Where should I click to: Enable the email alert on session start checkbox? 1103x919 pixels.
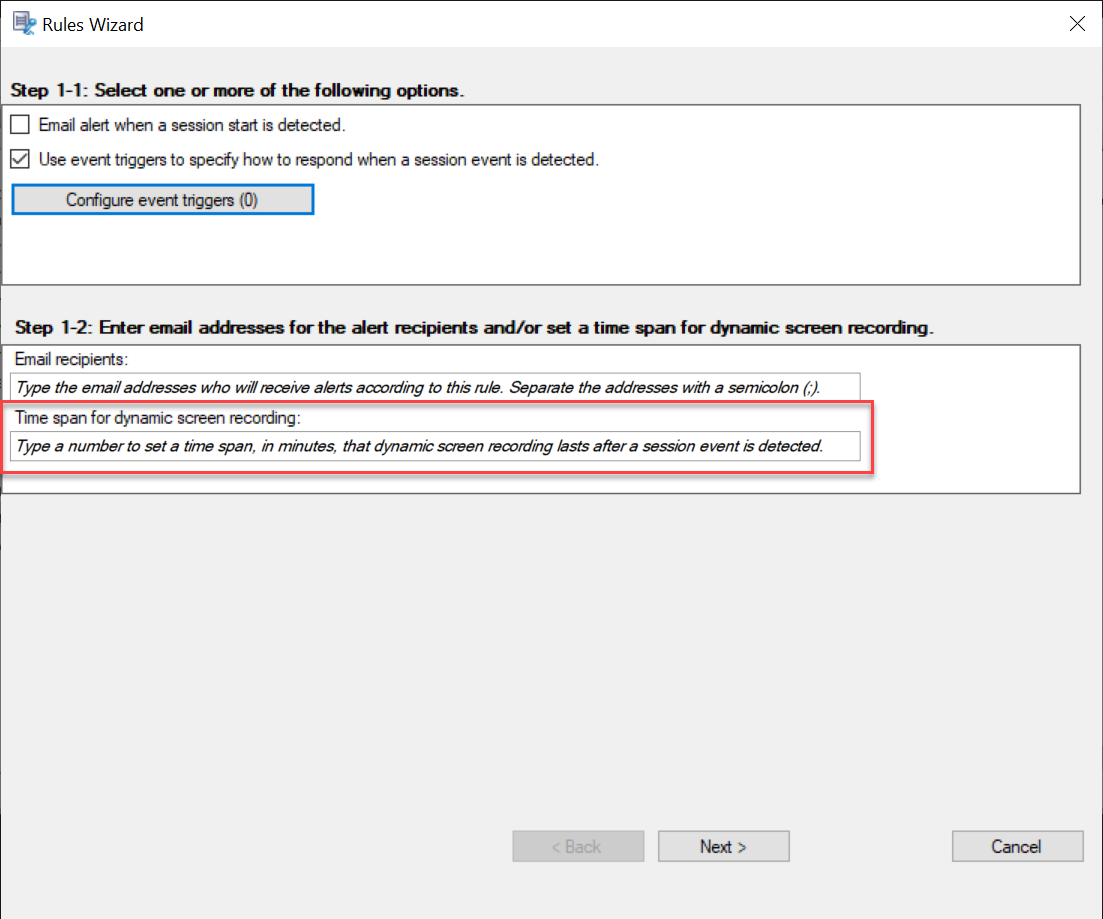click(x=20, y=126)
